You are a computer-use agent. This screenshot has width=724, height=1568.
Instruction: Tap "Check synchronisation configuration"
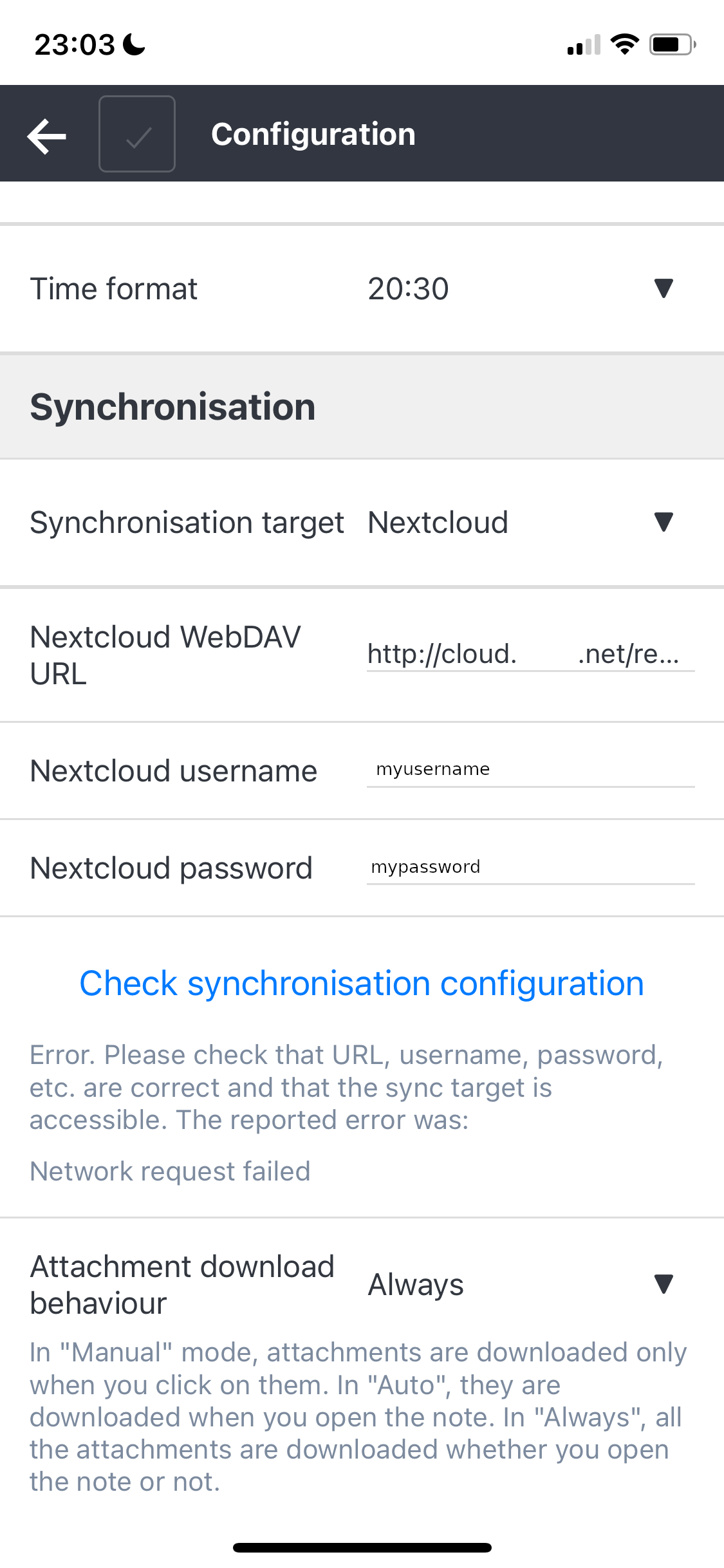362,983
